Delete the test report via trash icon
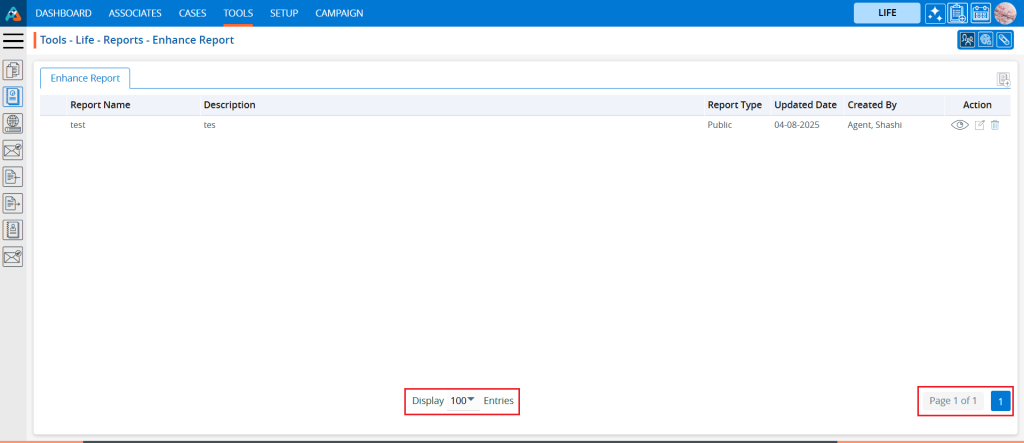1024x443 pixels. (995, 125)
